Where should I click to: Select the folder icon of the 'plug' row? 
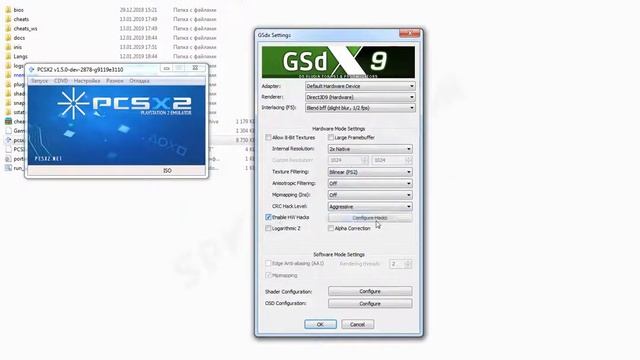click(8, 84)
